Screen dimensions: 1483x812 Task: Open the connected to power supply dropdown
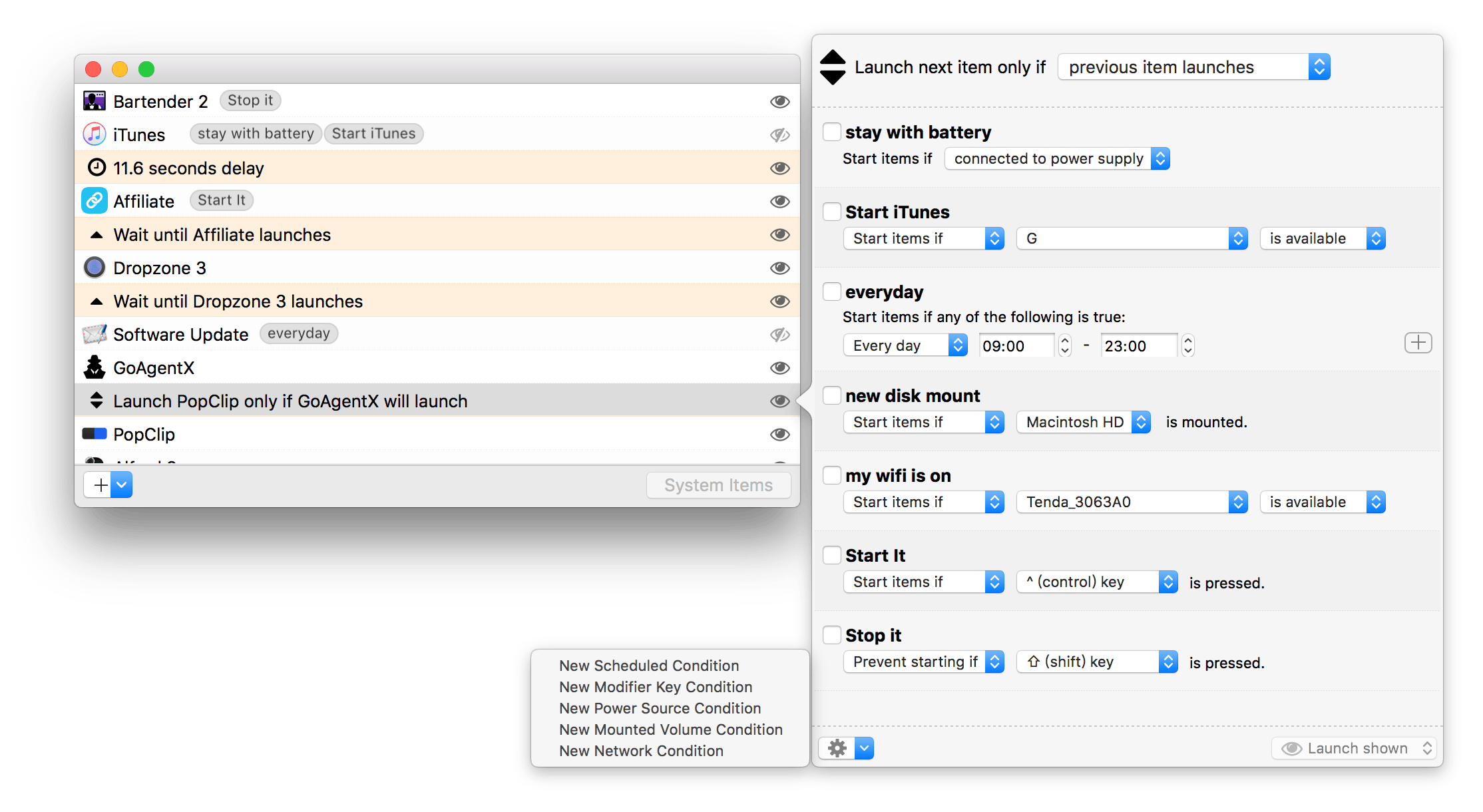[x=1057, y=159]
